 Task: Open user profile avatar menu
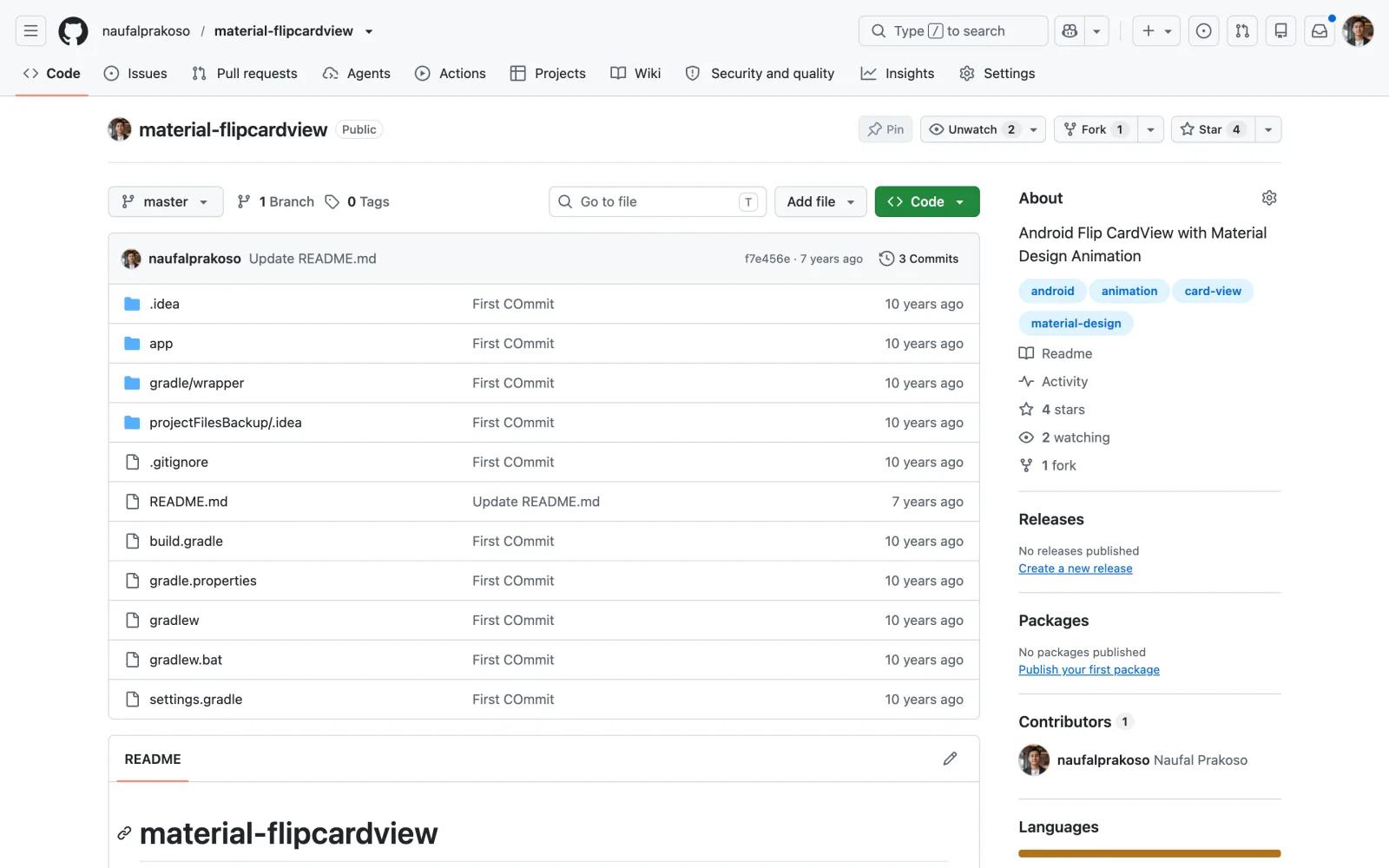coord(1358,31)
